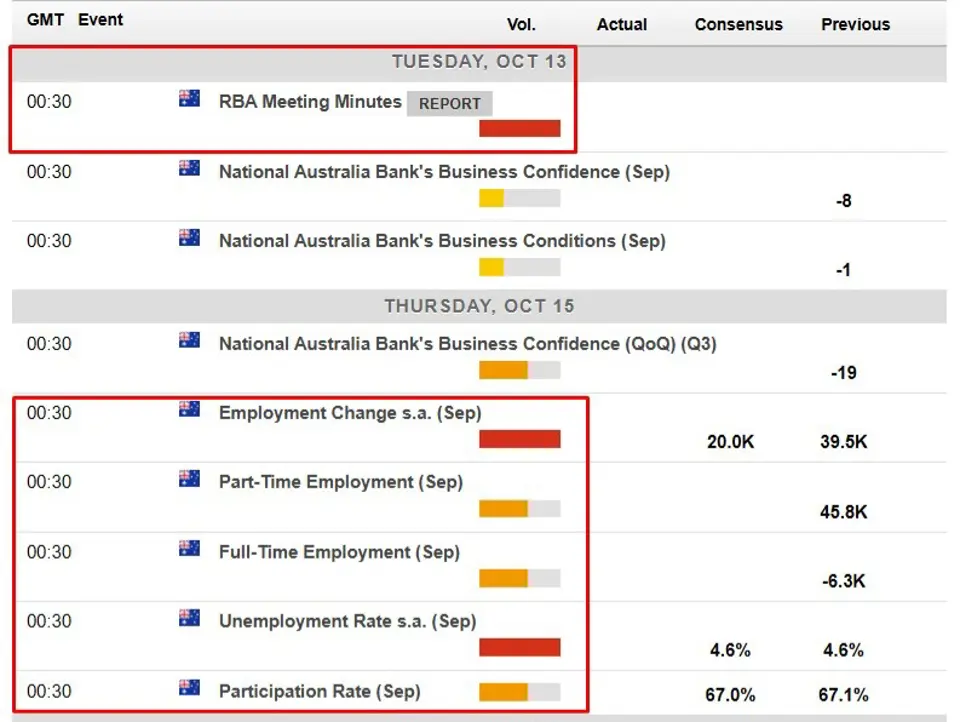The image size is (960, 722).
Task: Click previous value 4.6% for Unemployment Rate
Action: tap(844, 650)
